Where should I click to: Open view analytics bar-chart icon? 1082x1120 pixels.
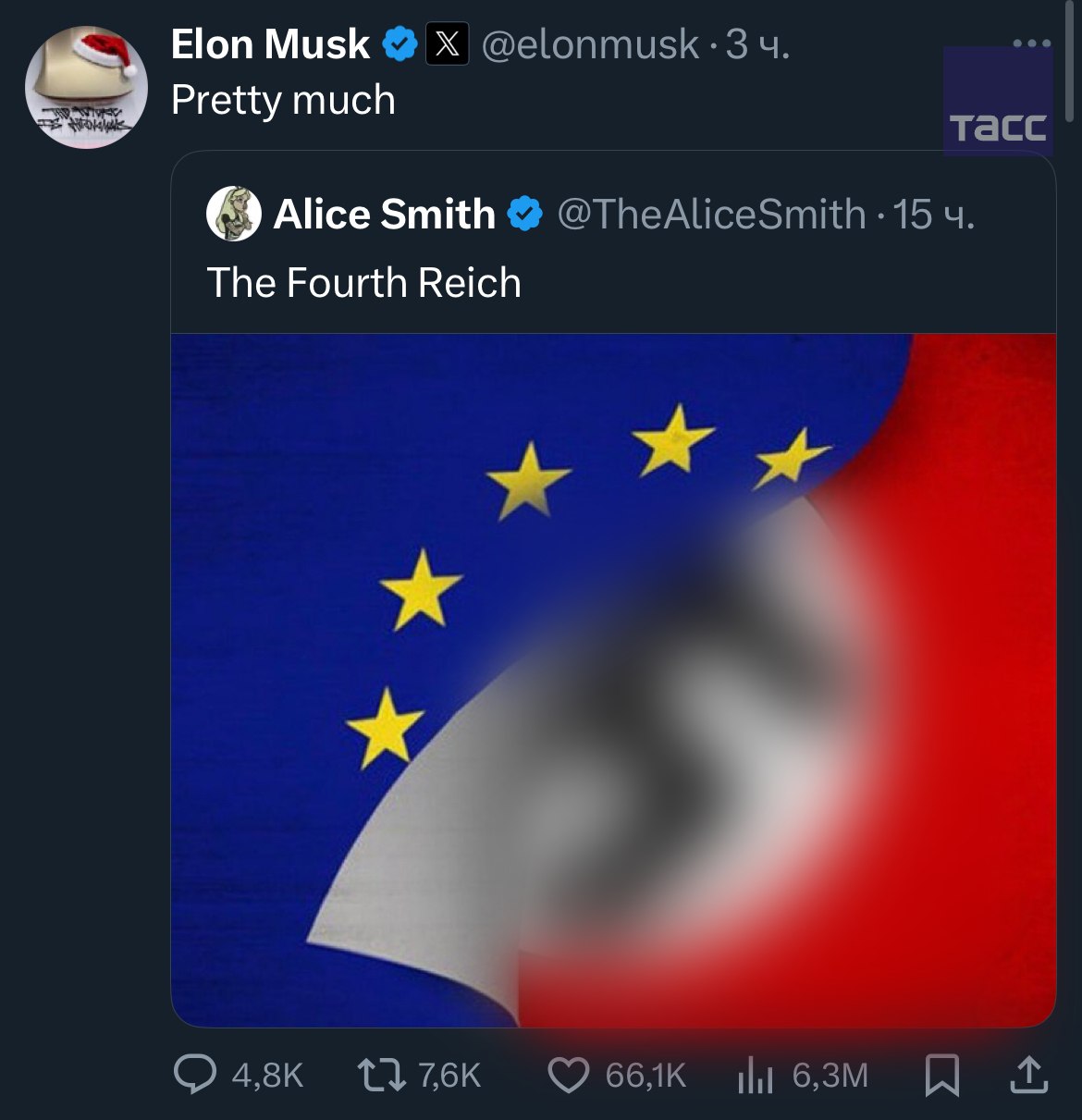pos(755,1076)
